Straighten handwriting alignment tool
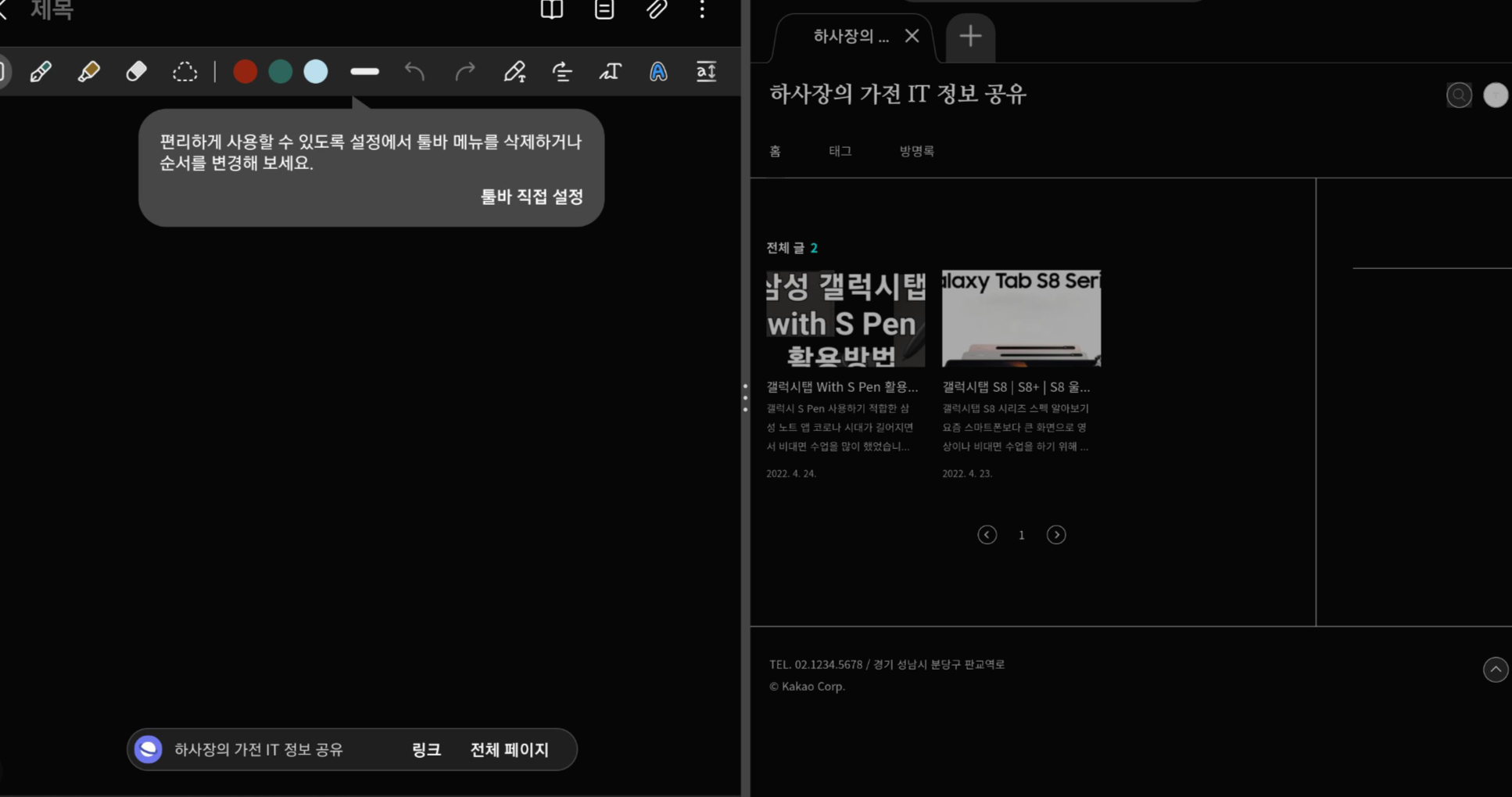 click(562, 72)
